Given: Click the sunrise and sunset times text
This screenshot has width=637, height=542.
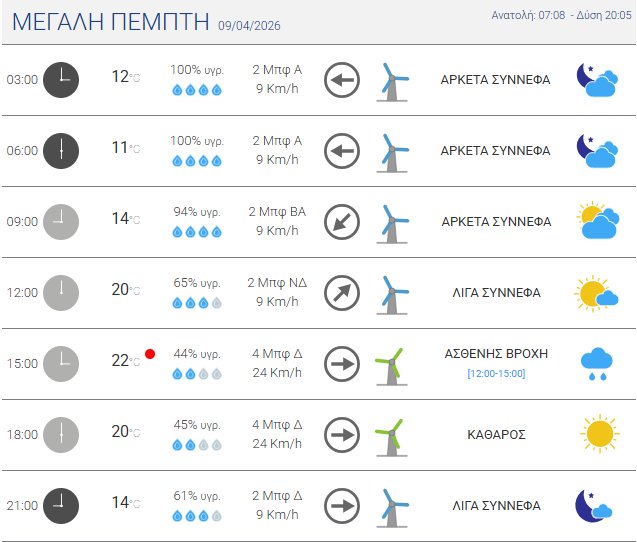Looking at the screenshot, I should click(560, 15).
